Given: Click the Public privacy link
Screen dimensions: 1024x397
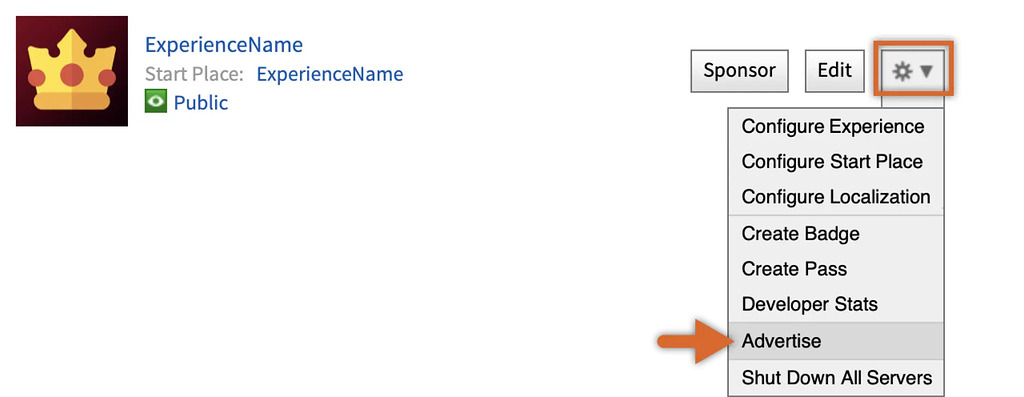Looking at the screenshot, I should [200, 103].
